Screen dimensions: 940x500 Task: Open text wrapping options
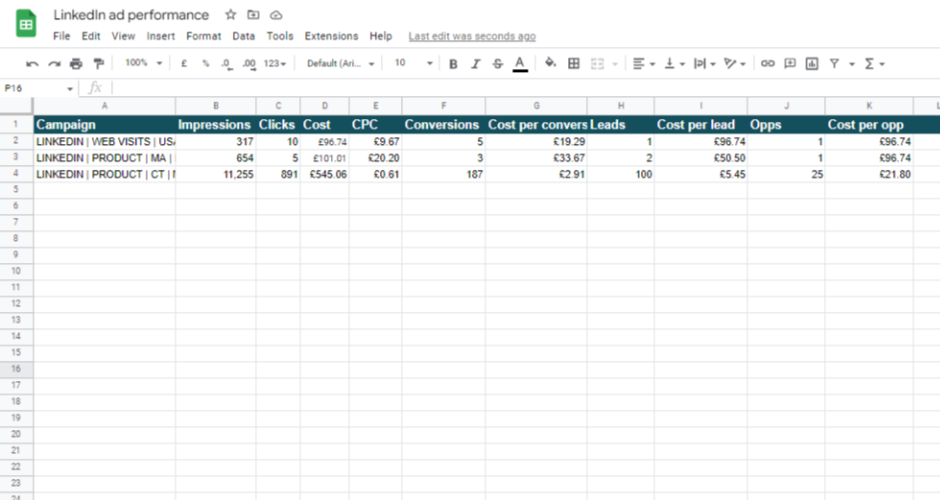704,64
